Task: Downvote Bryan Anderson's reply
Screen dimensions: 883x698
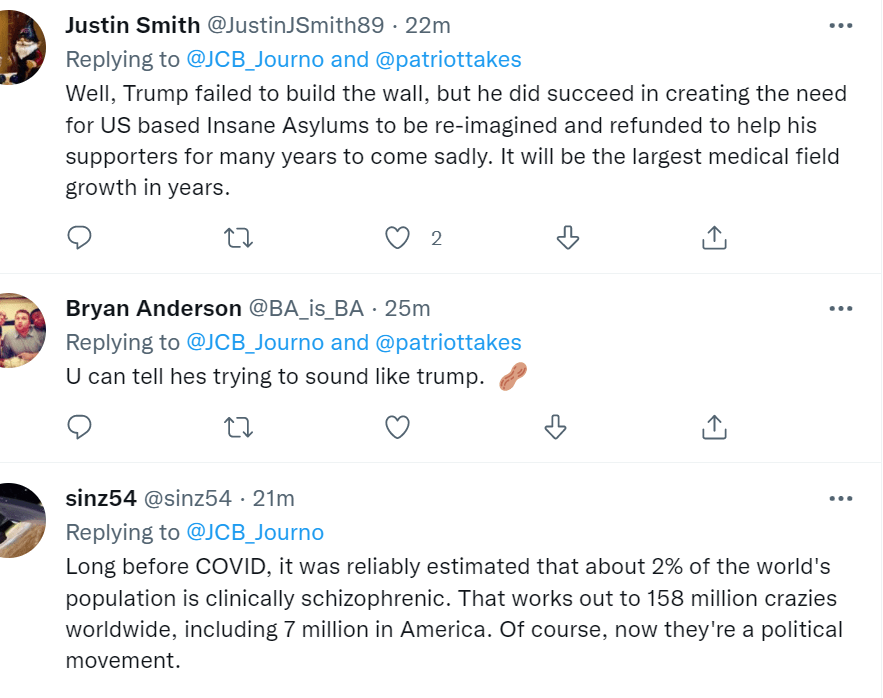Action: pos(555,427)
